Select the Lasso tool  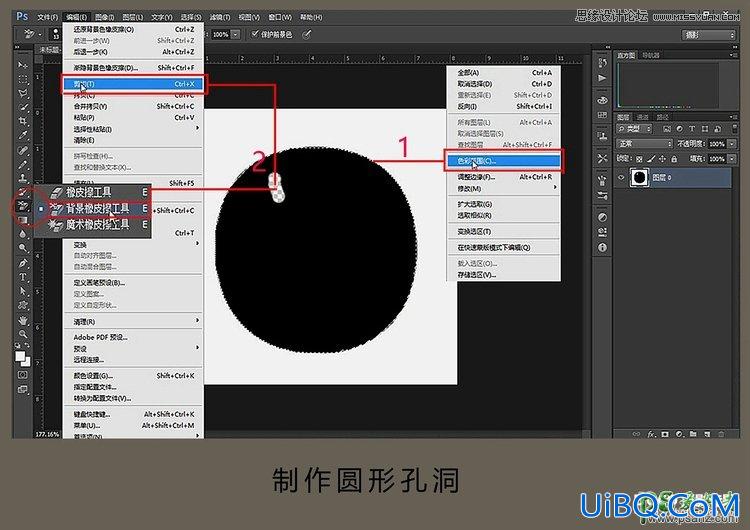pos(22,93)
